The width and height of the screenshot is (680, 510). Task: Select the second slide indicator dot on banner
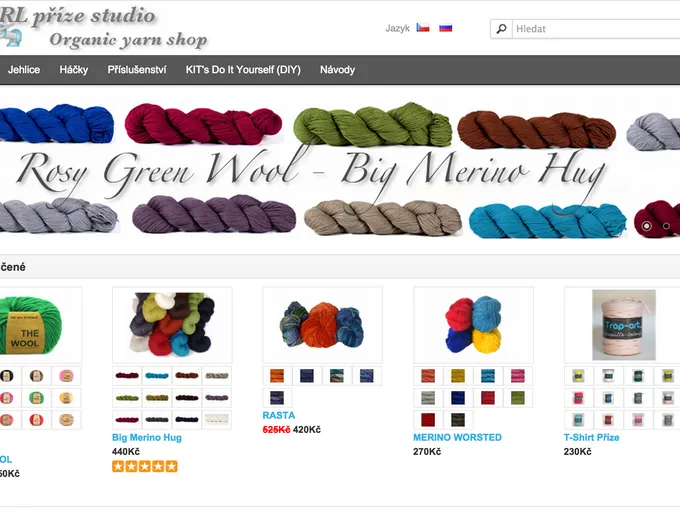(x=666, y=226)
